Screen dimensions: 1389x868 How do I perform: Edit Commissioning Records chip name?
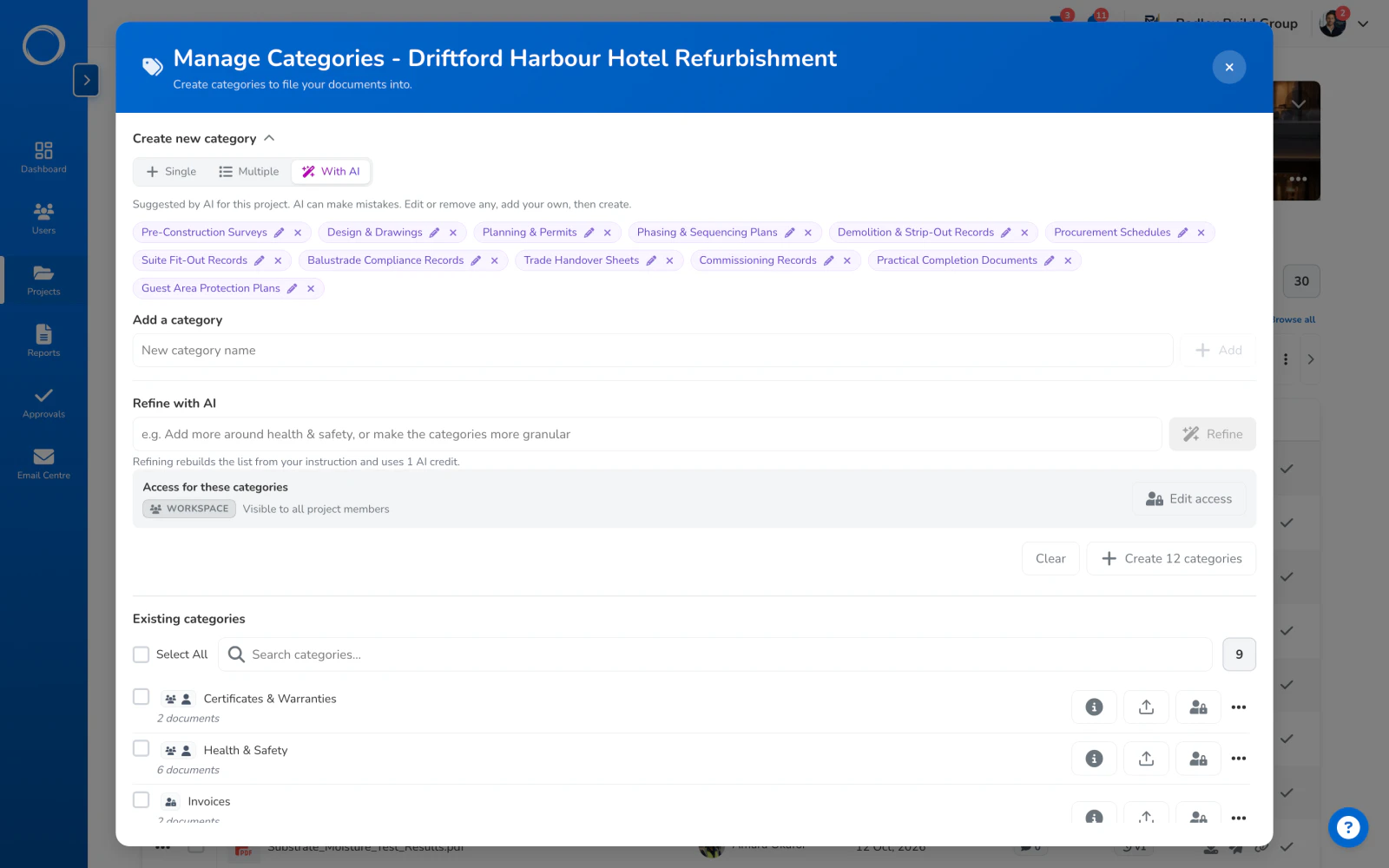click(829, 260)
